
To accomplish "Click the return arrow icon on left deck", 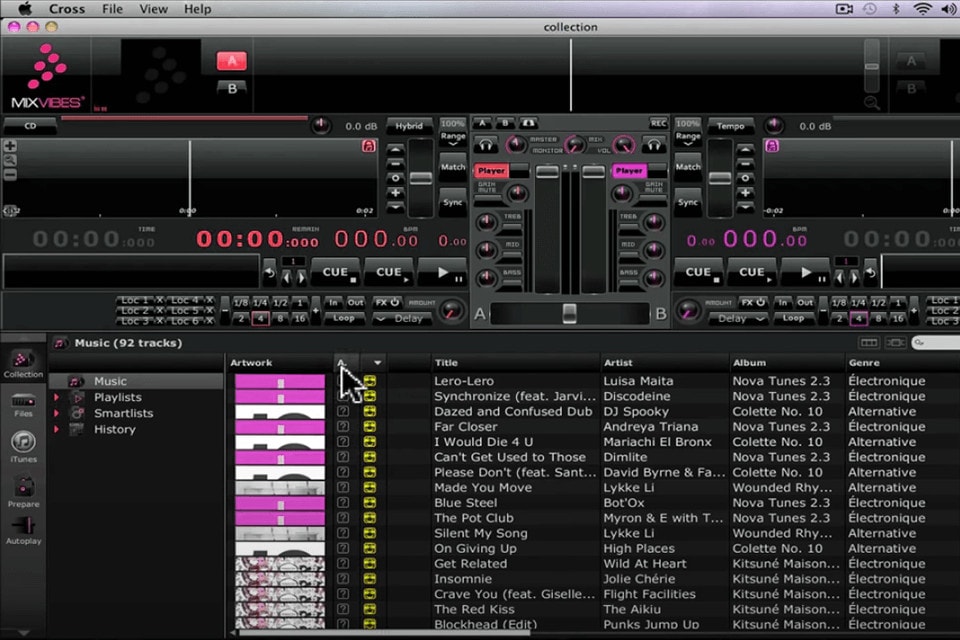I will [x=269, y=274].
